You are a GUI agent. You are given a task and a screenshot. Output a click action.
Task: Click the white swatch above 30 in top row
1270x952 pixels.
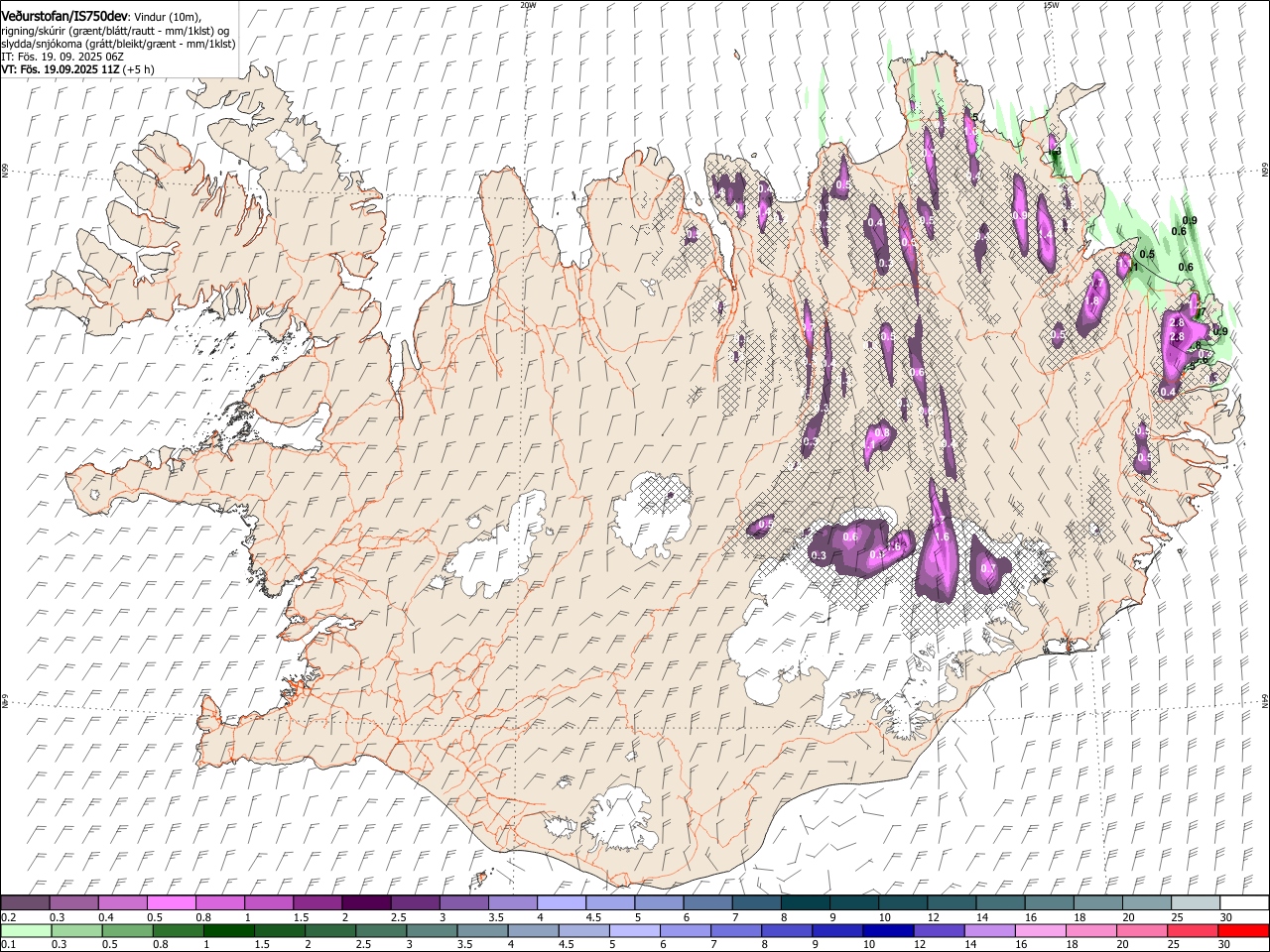pos(1243,903)
